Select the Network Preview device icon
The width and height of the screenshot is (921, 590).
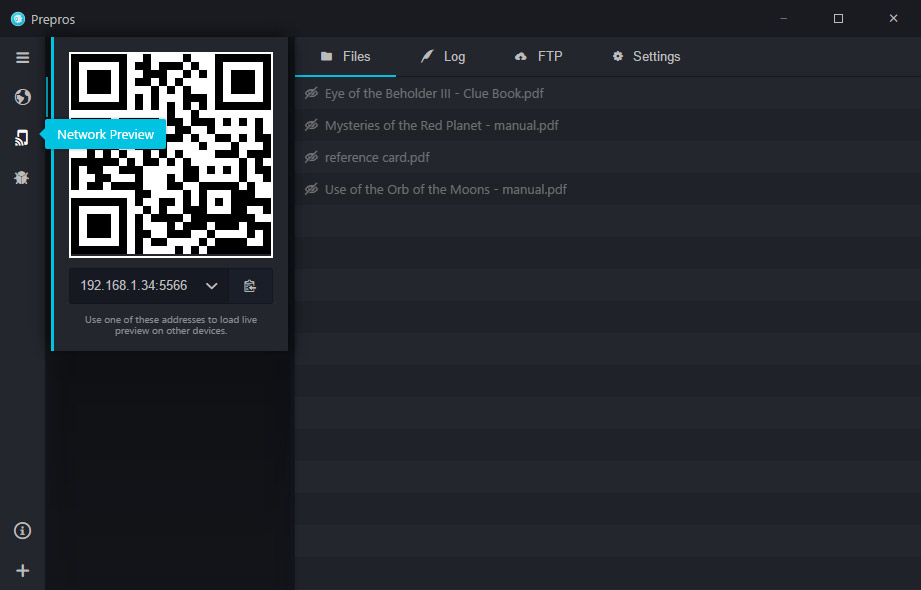22,138
